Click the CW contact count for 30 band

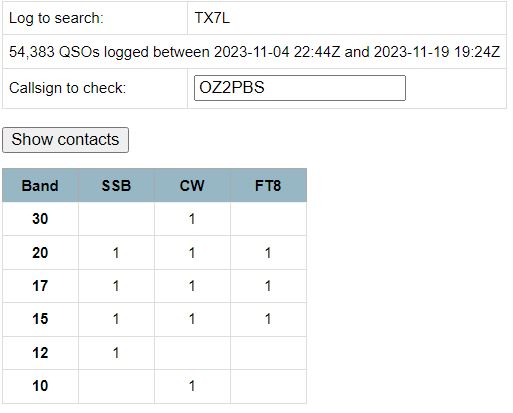[x=192, y=219]
